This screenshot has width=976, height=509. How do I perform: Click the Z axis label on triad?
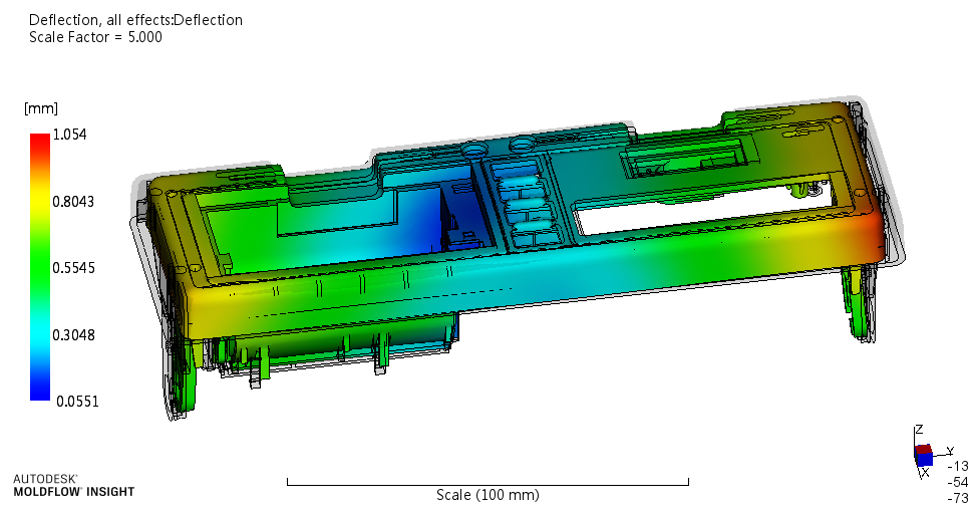pyautogui.click(x=919, y=430)
